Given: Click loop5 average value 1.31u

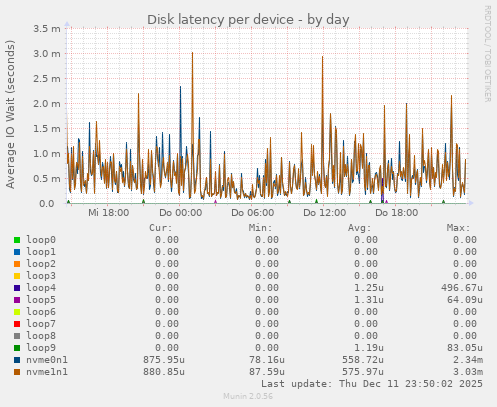Looking at the screenshot, I should 369,300.
